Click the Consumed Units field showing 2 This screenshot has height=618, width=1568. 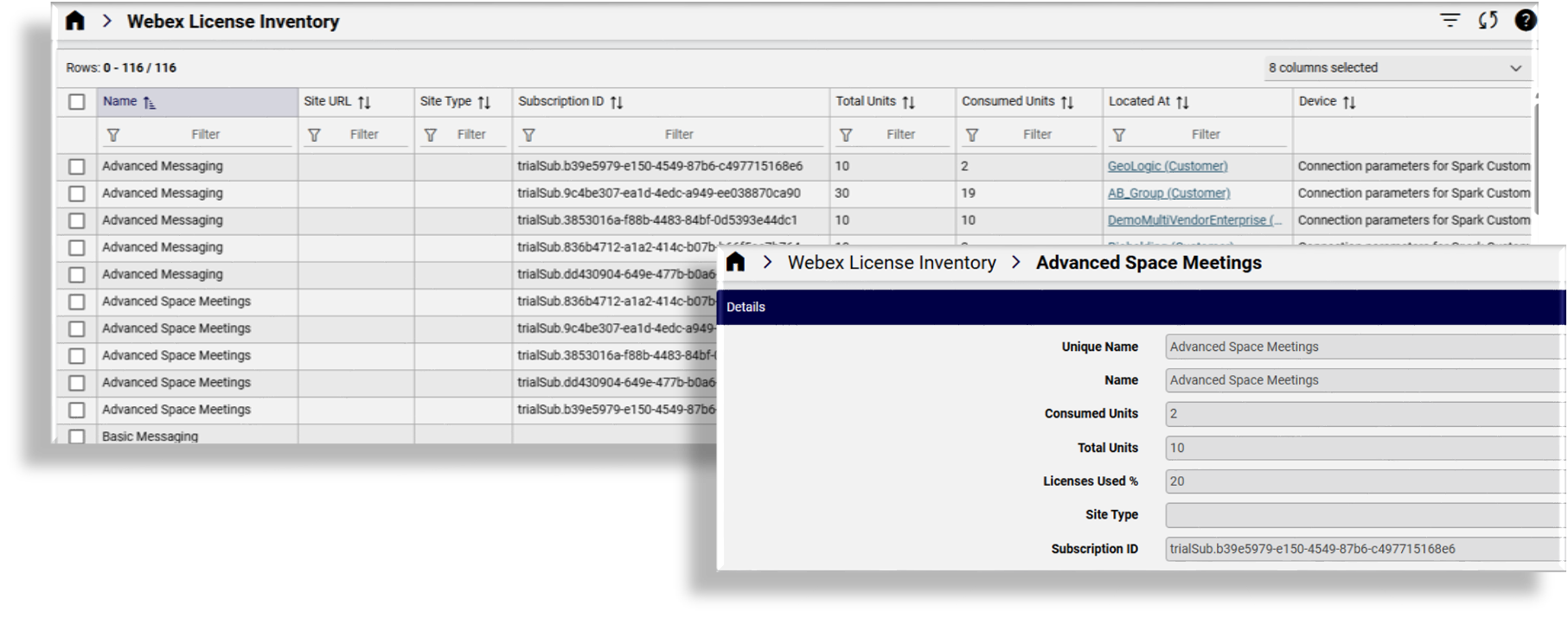[1364, 414]
